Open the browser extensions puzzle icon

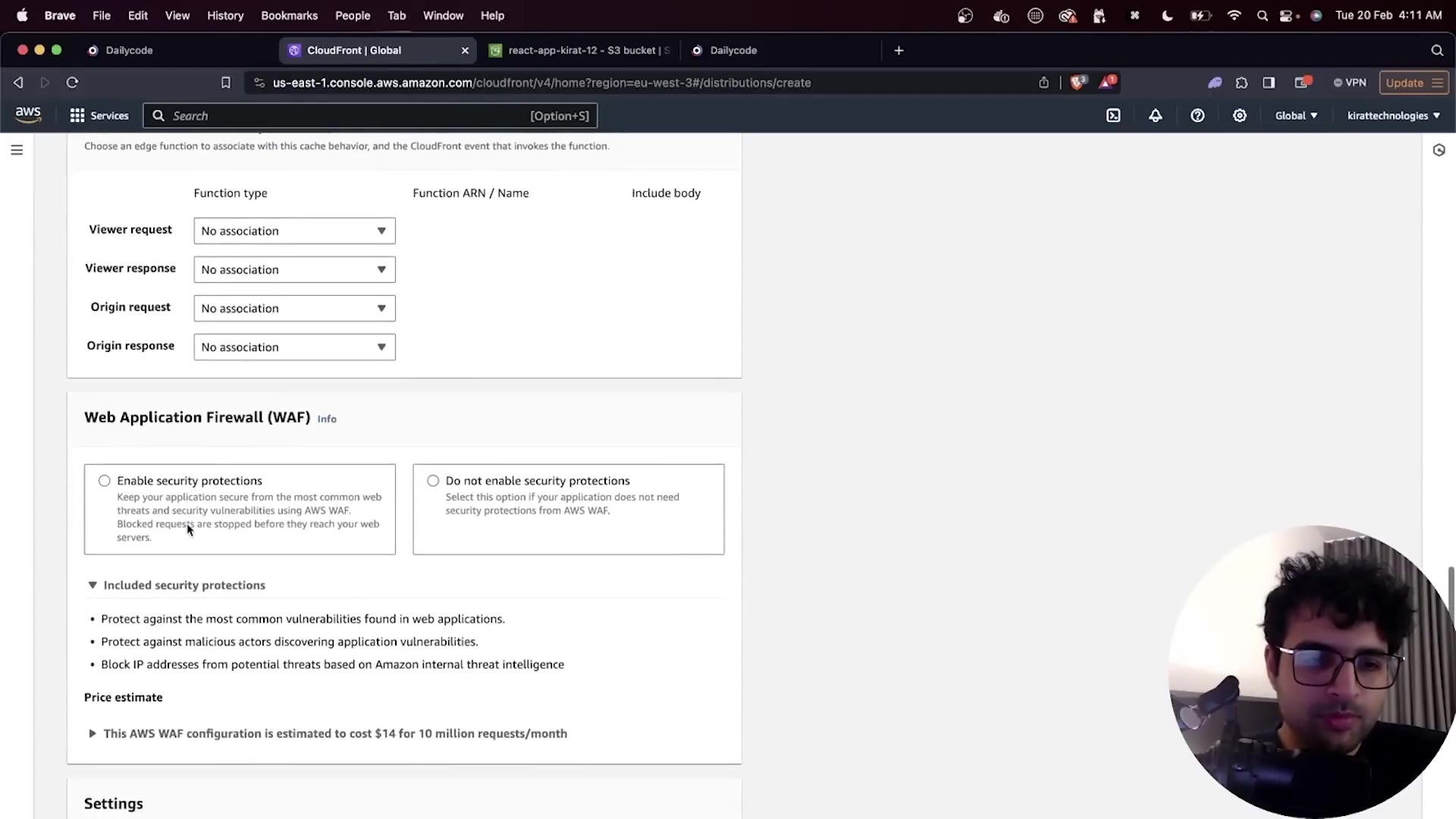tap(1241, 83)
